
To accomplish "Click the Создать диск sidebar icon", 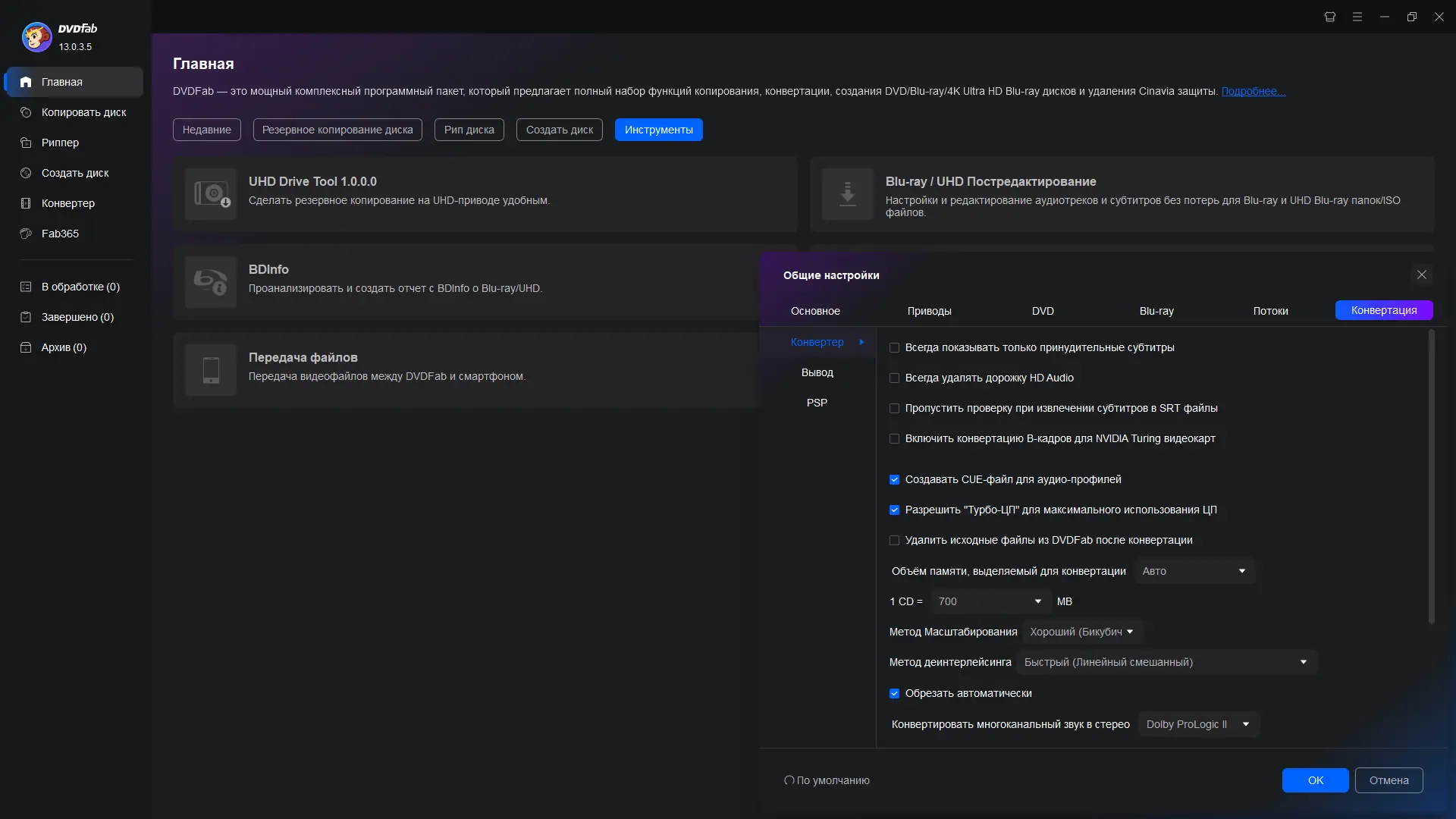I will [x=26, y=173].
